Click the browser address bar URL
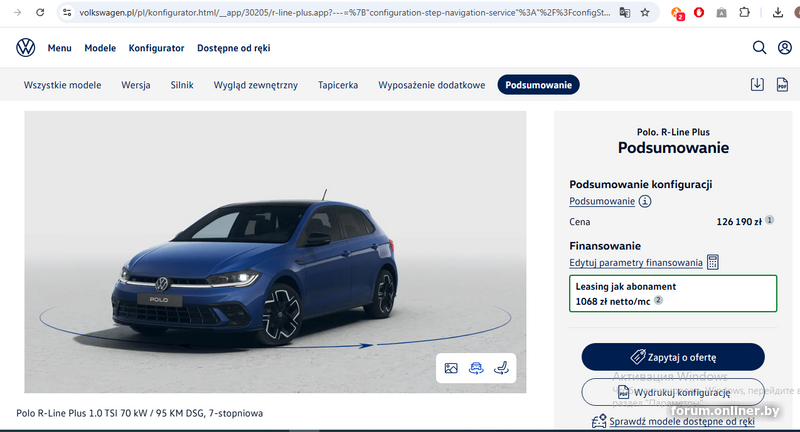800x432 pixels. 344,12
